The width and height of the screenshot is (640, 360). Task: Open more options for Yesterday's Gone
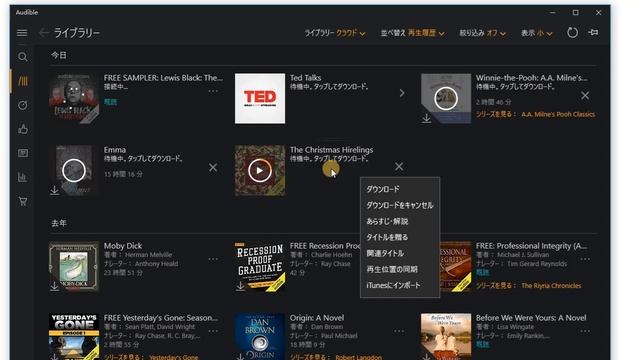[213, 331]
